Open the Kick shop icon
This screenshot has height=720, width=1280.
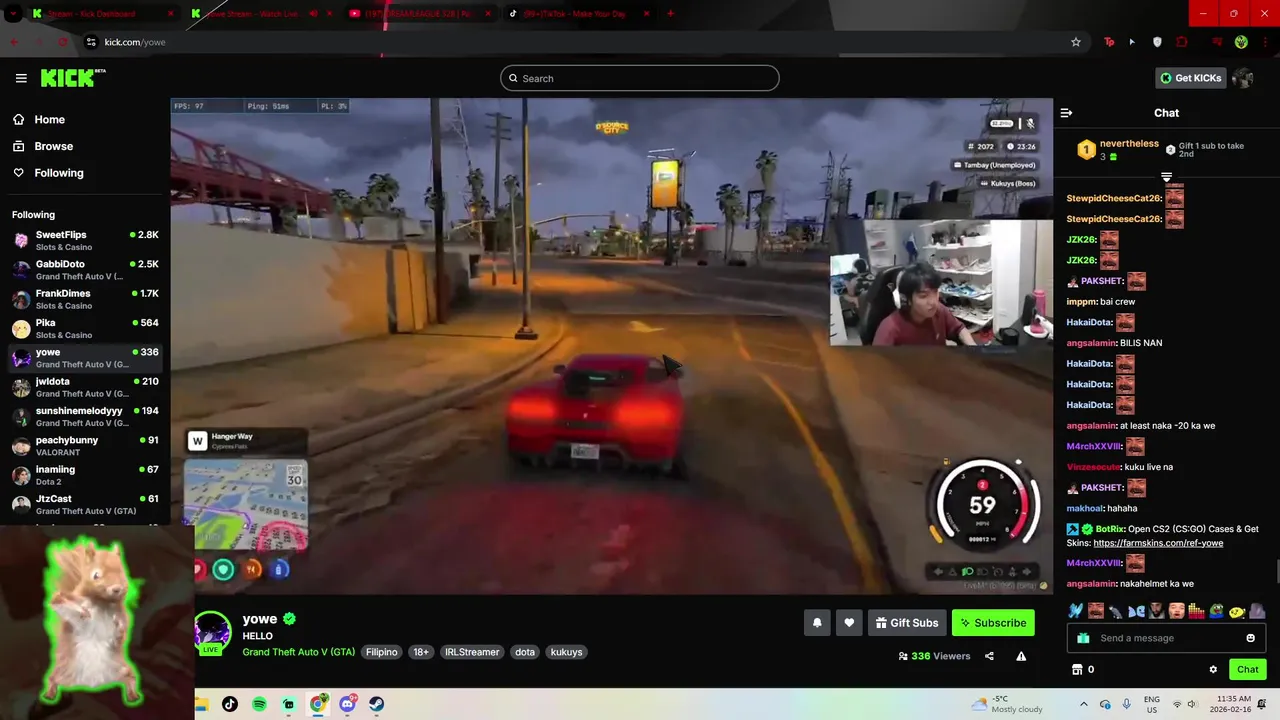1077,670
